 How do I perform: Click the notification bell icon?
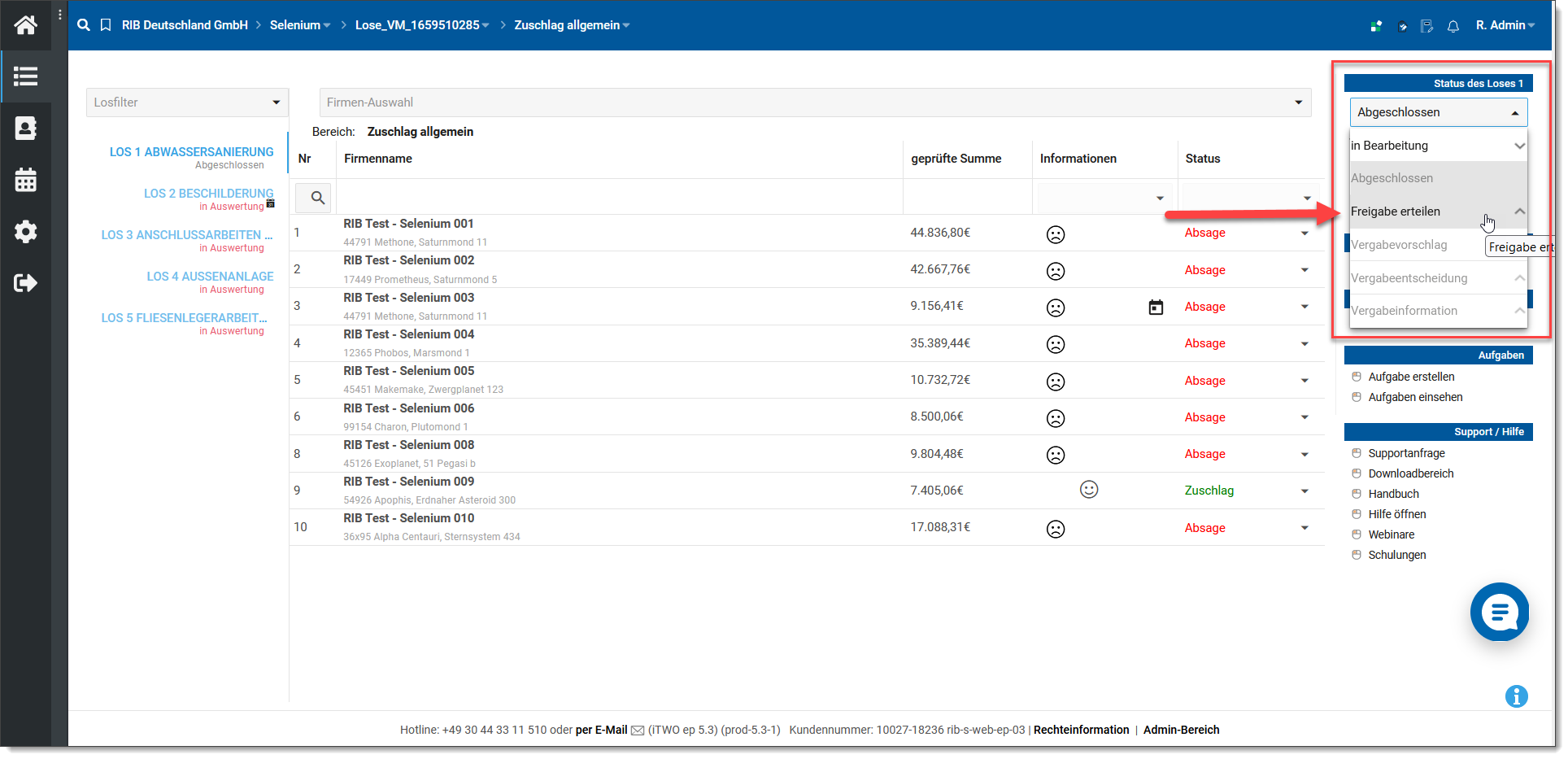pyautogui.click(x=1453, y=26)
